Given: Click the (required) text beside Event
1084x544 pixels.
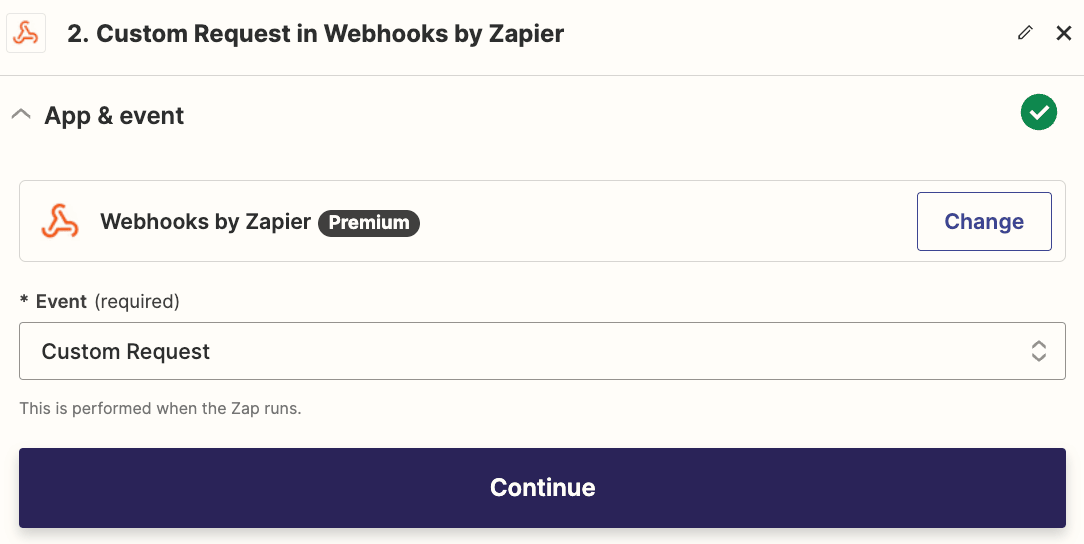Looking at the screenshot, I should [x=137, y=301].
